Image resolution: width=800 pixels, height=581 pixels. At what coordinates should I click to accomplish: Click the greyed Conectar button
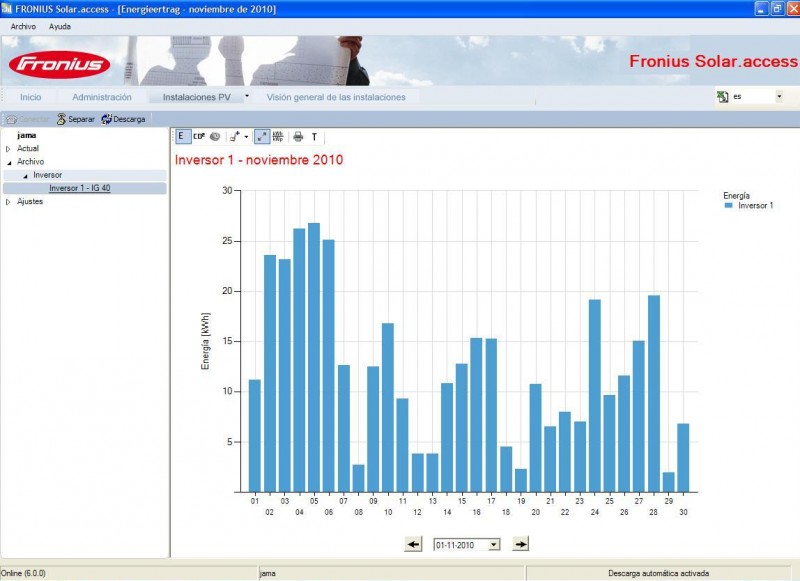[x=28, y=119]
